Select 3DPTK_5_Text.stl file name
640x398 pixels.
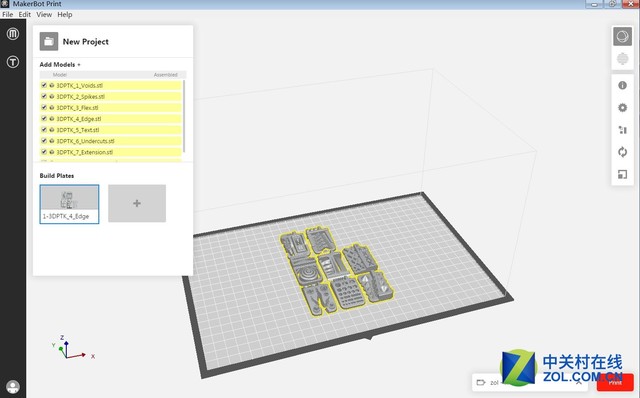pyautogui.click(x=78, y=130)
